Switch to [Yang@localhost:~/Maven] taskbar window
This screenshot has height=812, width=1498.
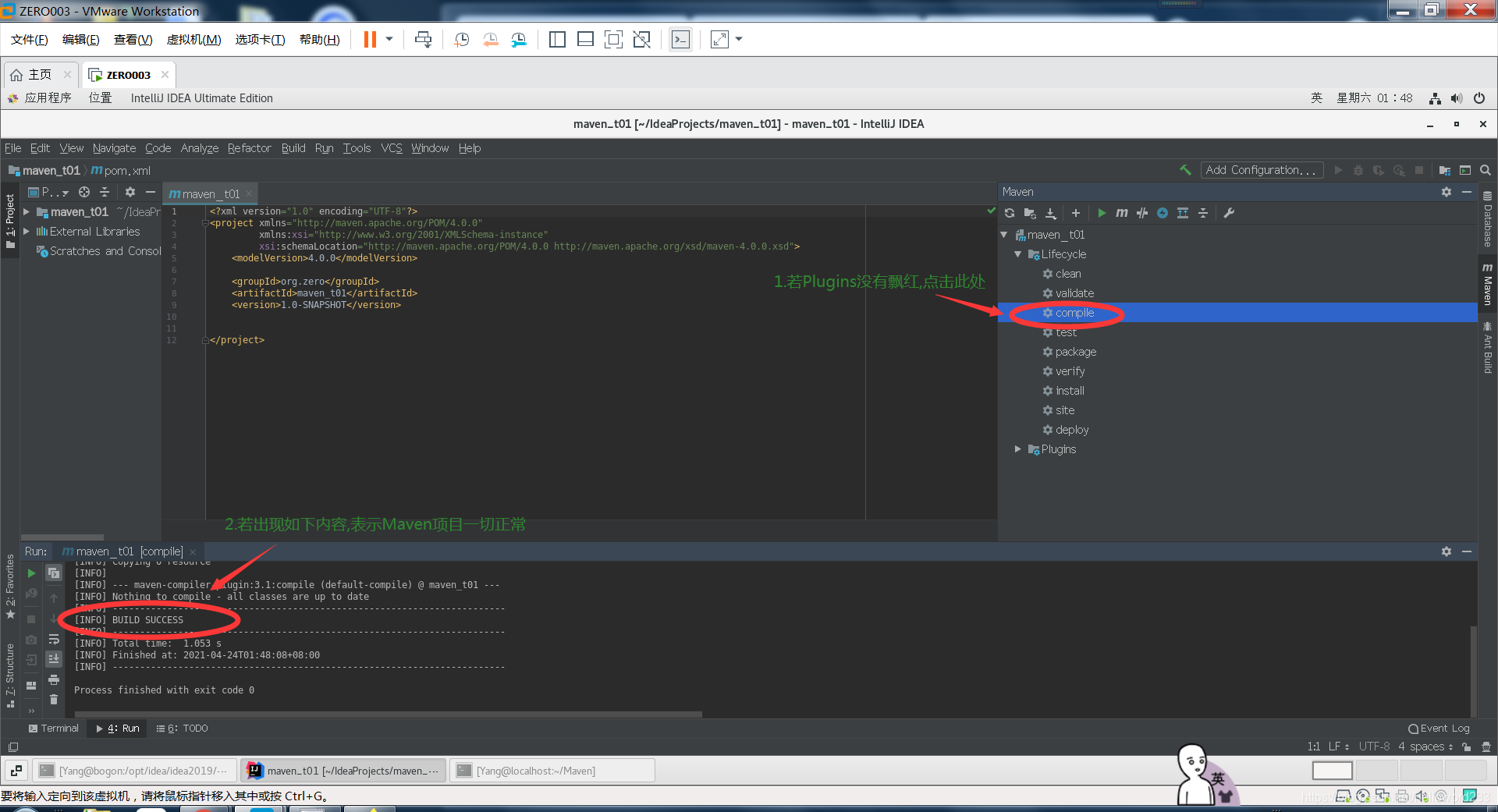(552, 771)
